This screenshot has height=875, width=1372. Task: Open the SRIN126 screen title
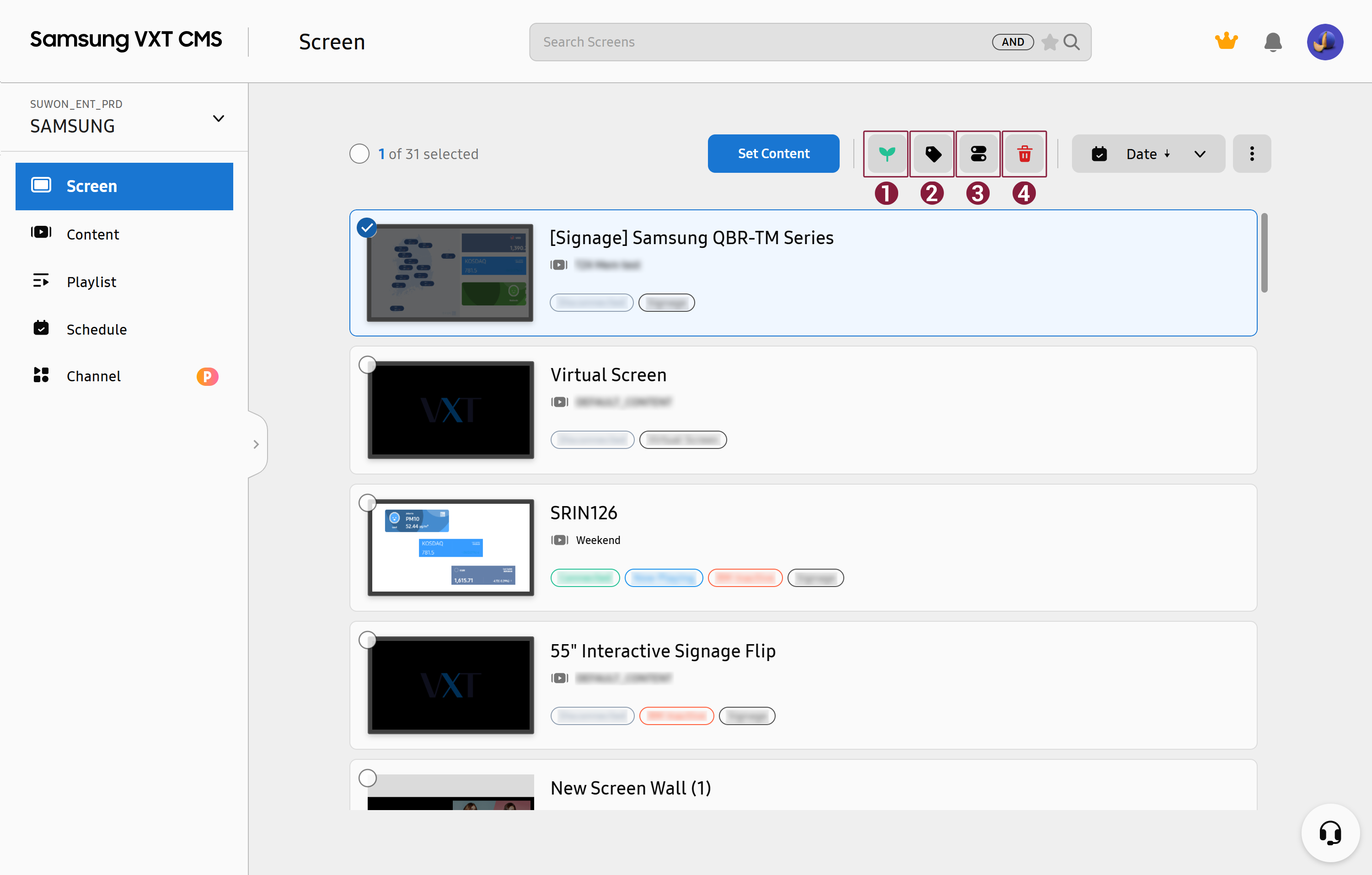(584, 512)
